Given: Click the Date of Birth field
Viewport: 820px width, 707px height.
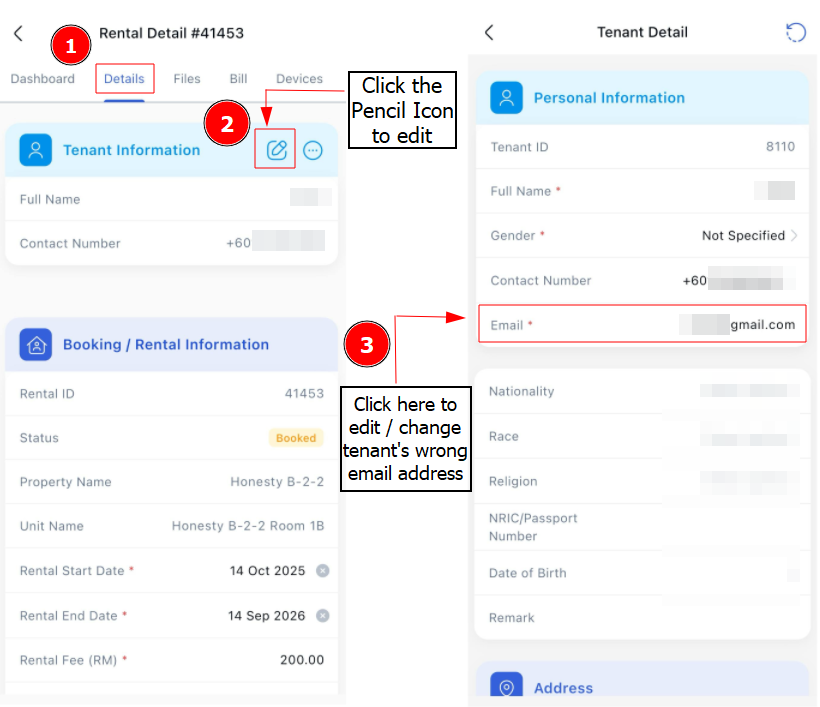Looking at the screenshot, I should tap(642, 573).
